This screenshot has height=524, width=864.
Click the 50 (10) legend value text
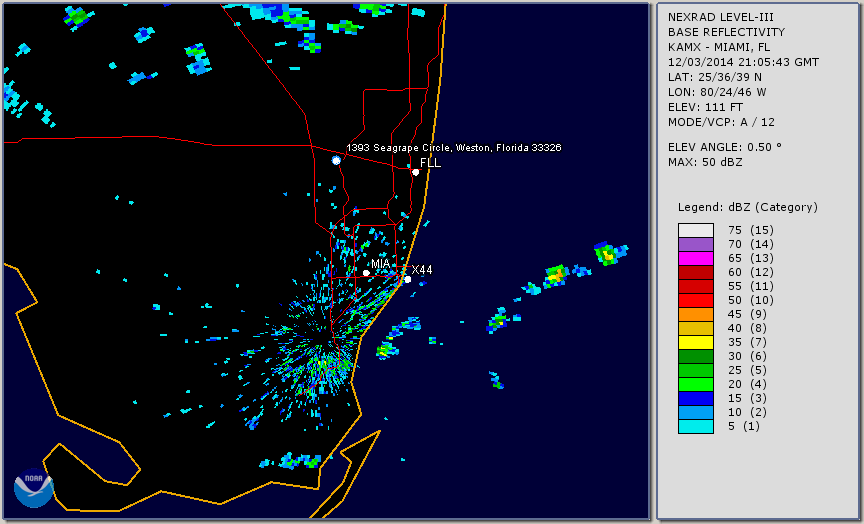click(750, 300)
